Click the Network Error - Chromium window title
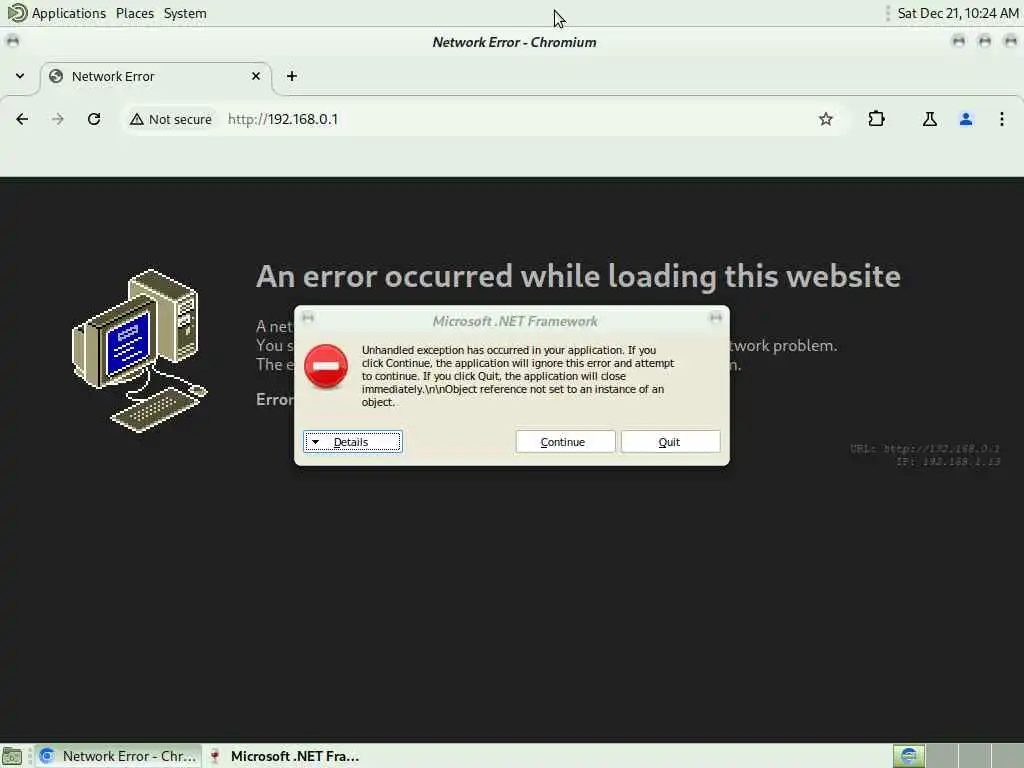The image size is (1024, 768). (x=514, y=42)
